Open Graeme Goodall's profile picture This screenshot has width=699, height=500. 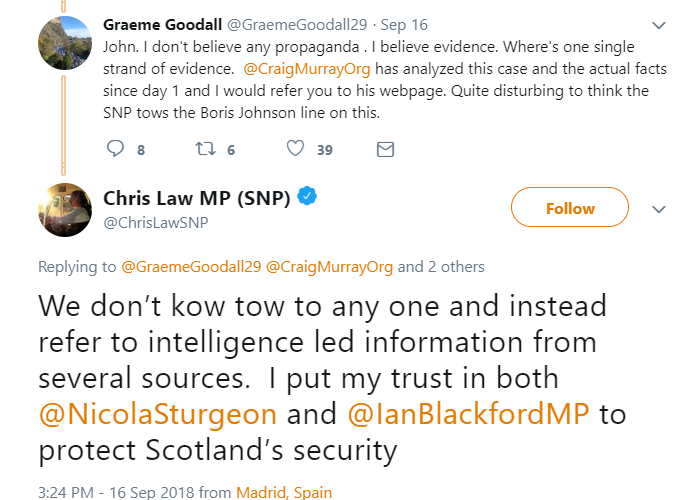(x=66, y=45)
